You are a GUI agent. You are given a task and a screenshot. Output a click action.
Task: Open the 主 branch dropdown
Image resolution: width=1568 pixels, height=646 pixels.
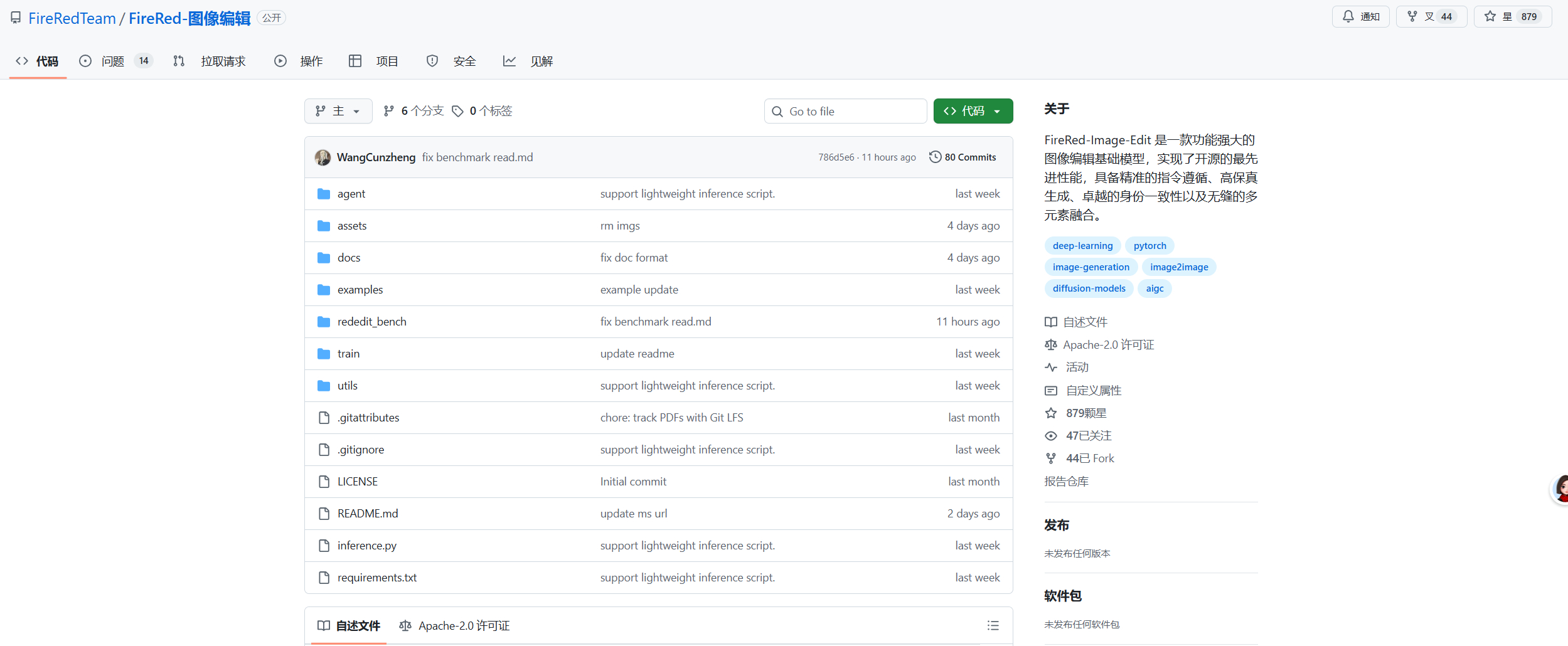338,111
